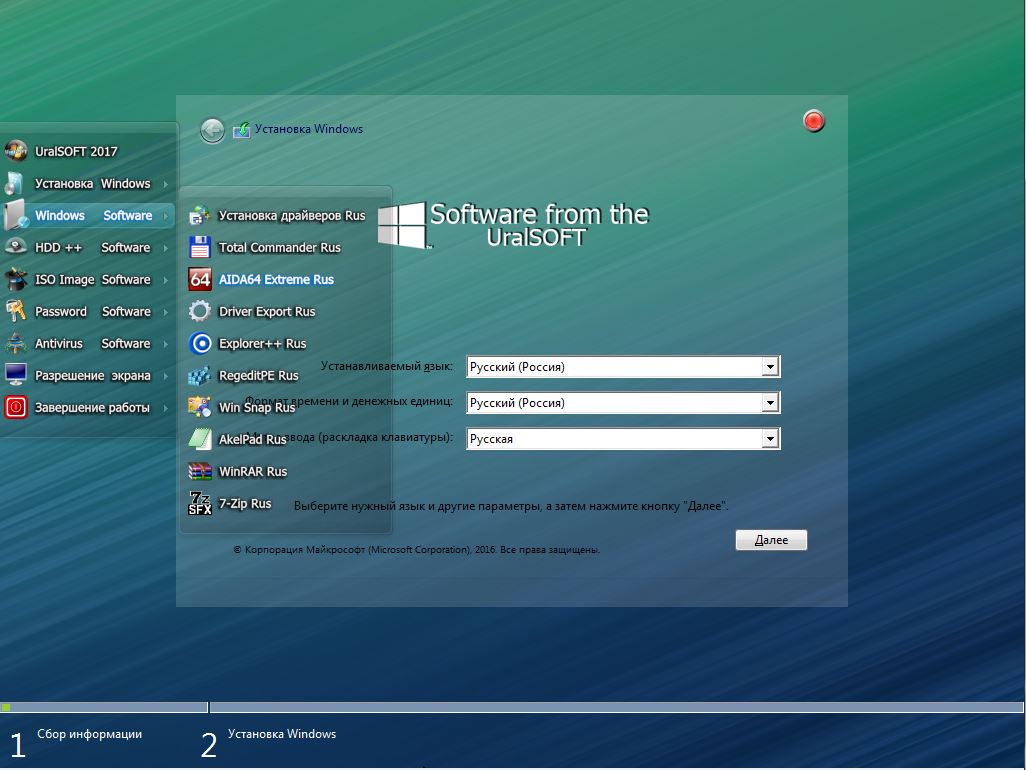Click the Устанавливаемый язык field showing Русский (Россия)
1026x770 pixels.
tap(623, 366)
